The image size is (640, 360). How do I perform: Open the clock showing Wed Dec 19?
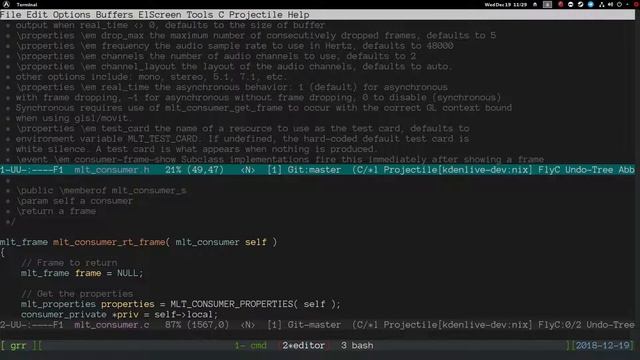[x=506, y=4]
